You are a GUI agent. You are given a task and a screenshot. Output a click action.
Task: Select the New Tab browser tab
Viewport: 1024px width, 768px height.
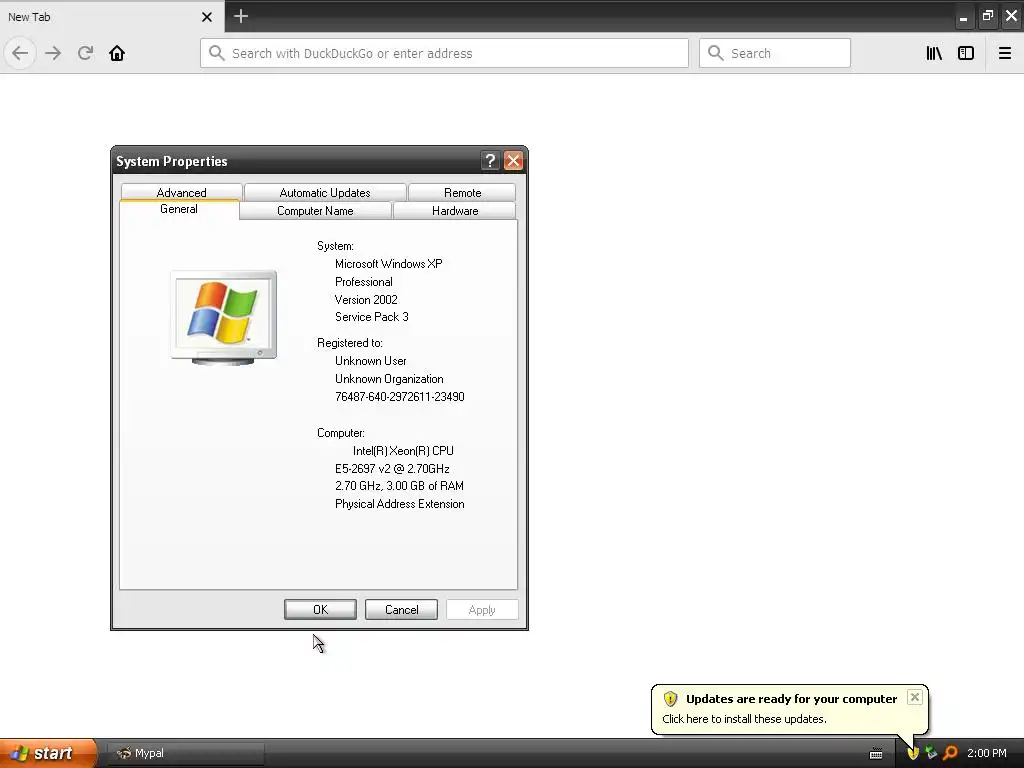pyautogui.click(x=112, y=16)
